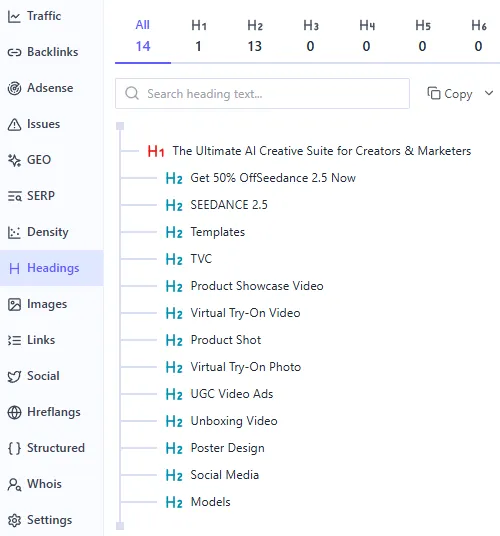Open the SERP search-list icon
Screen dimensions: 500x536
14,196
